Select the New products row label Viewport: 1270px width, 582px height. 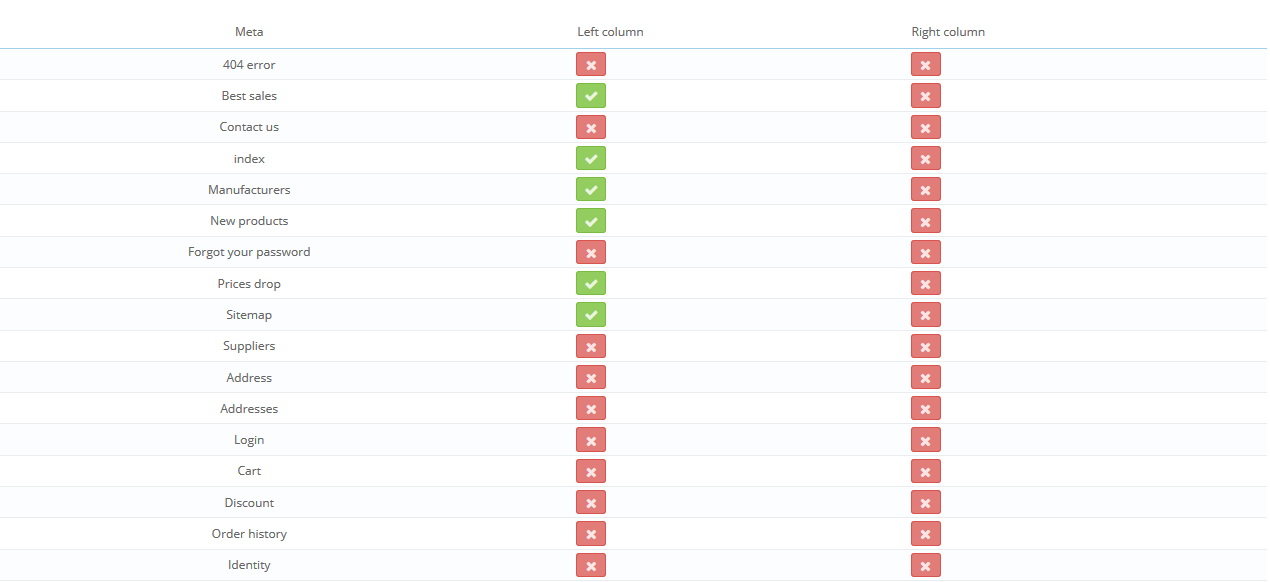(x=249, y=221)
